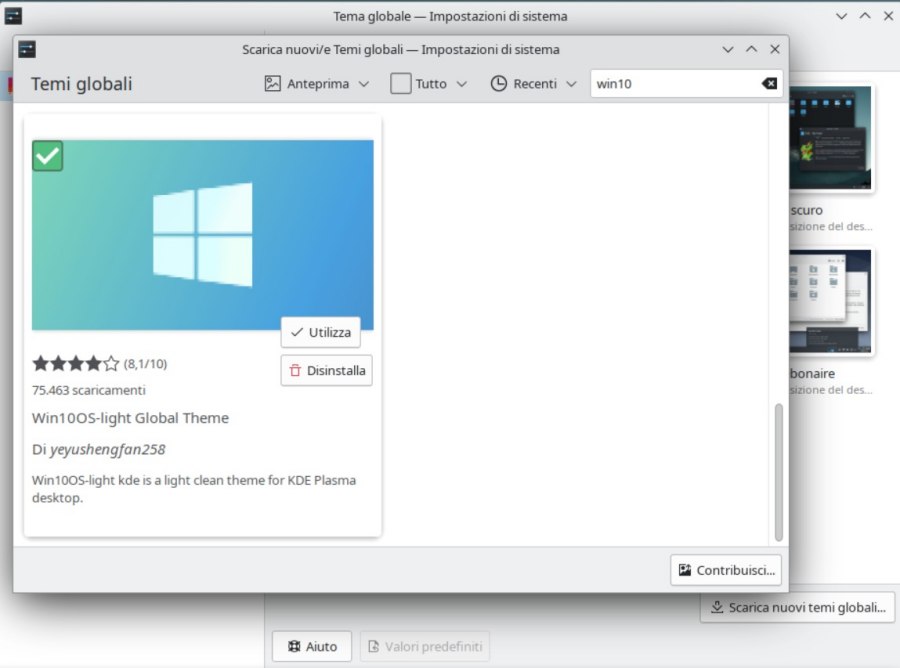900x668 pixels.
Task: Click Disinstalla to remove Win10OS-light theme
Action: [x=327, y=371]
